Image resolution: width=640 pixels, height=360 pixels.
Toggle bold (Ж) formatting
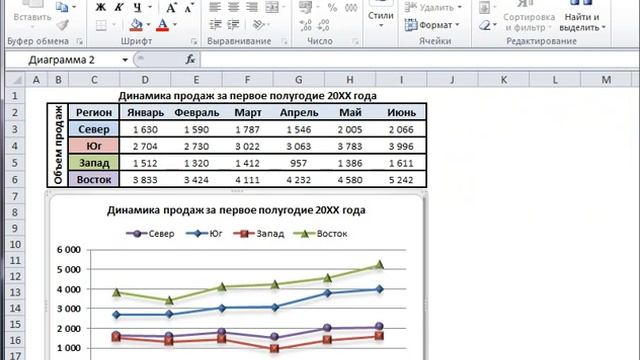(x=100, y=7)
